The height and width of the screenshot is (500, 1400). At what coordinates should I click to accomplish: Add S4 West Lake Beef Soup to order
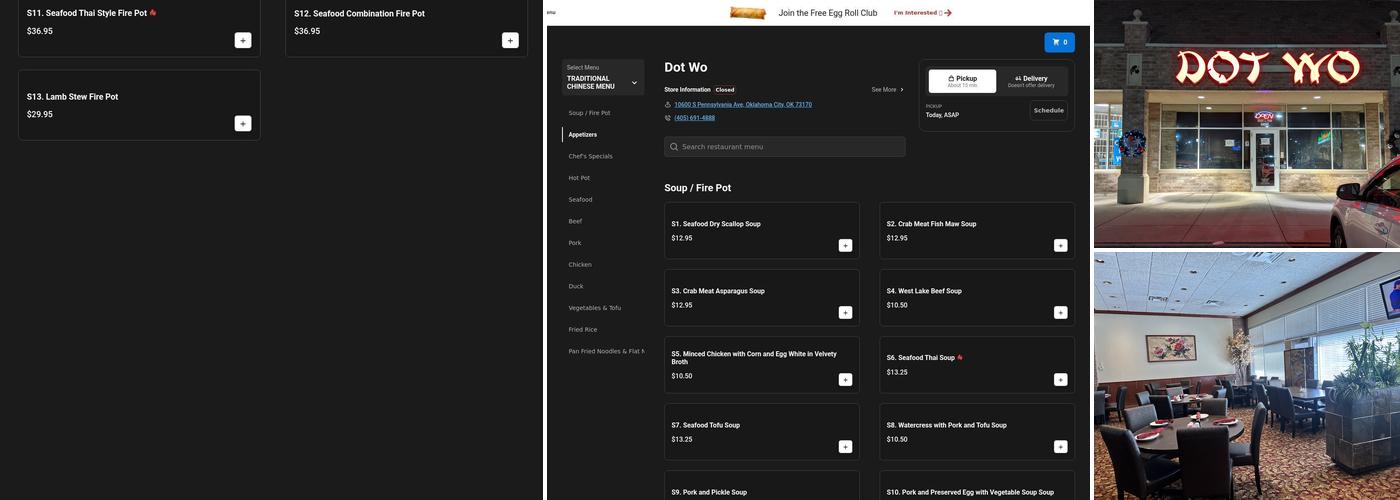click(1060, 313)
